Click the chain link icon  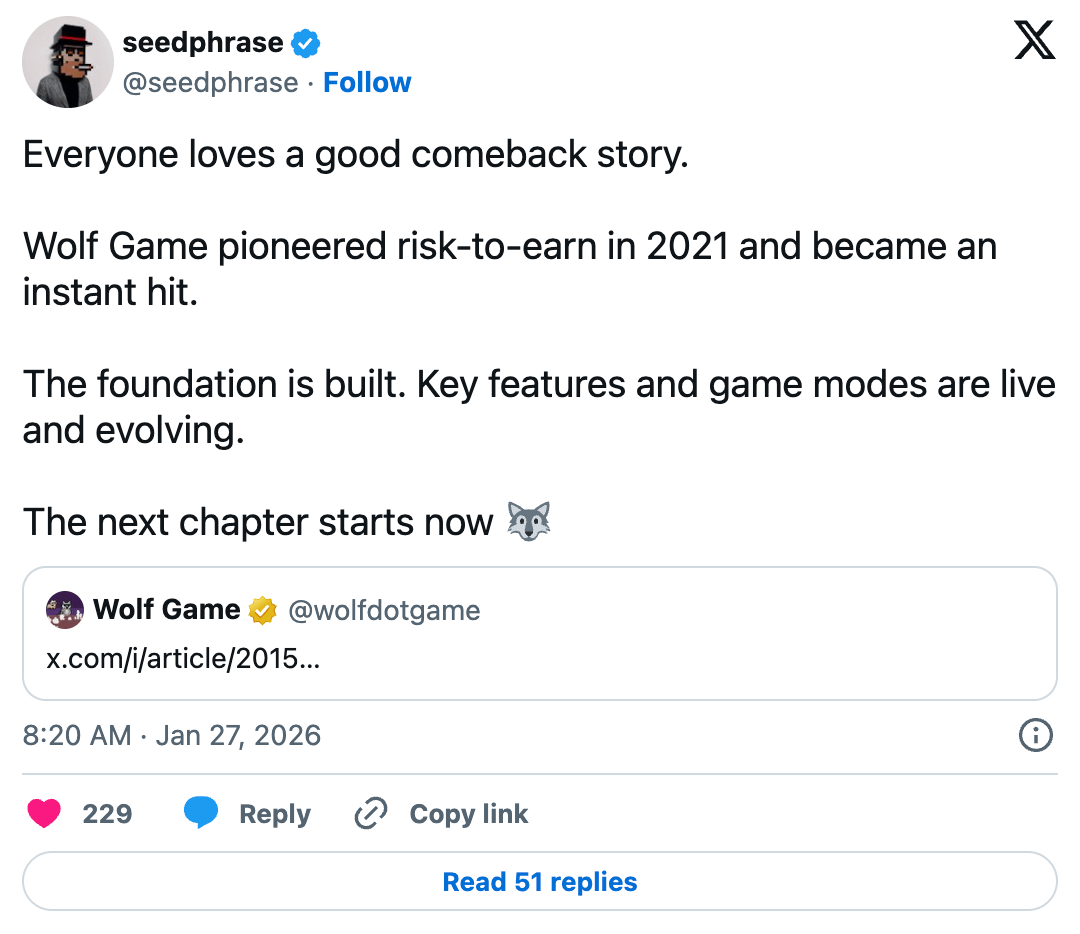(371, 814)
